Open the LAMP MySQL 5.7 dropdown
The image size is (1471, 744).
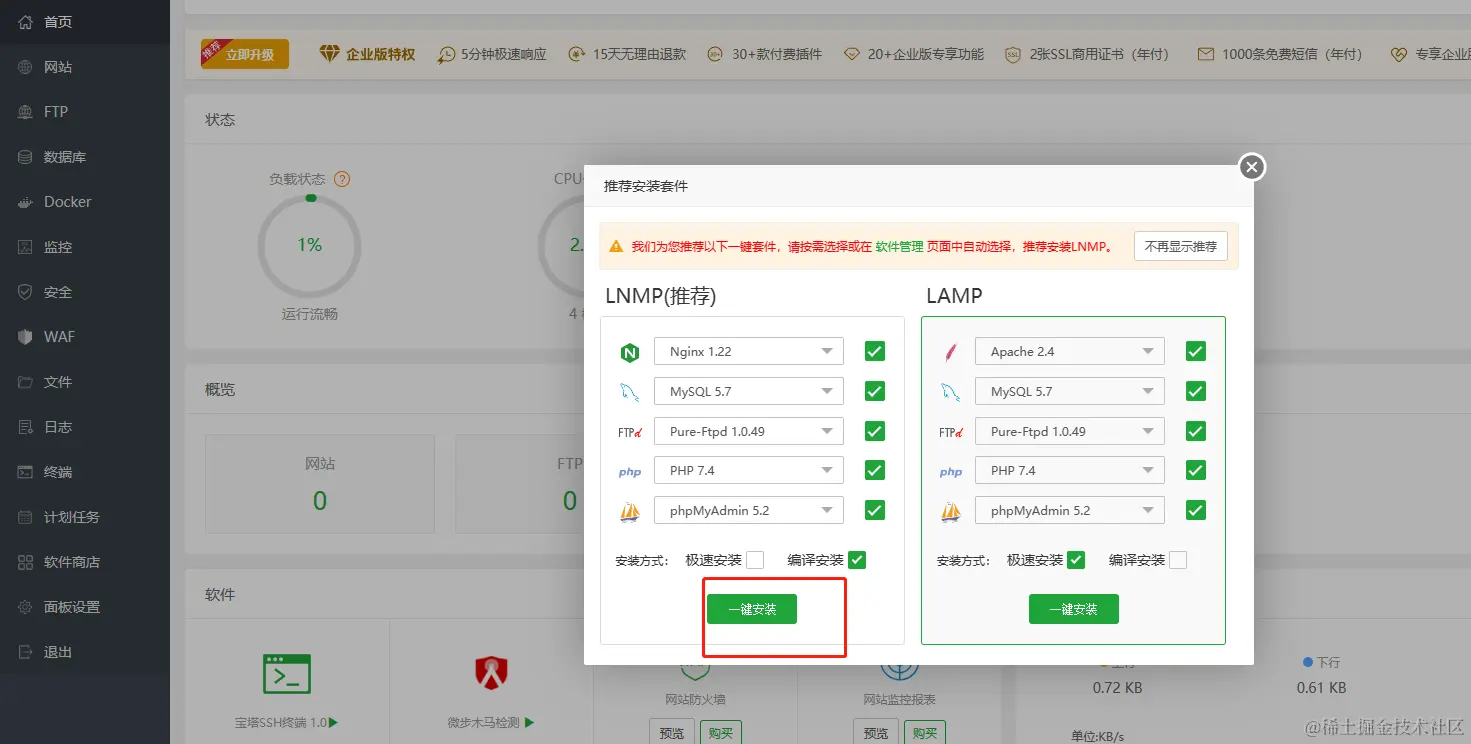1070,391
